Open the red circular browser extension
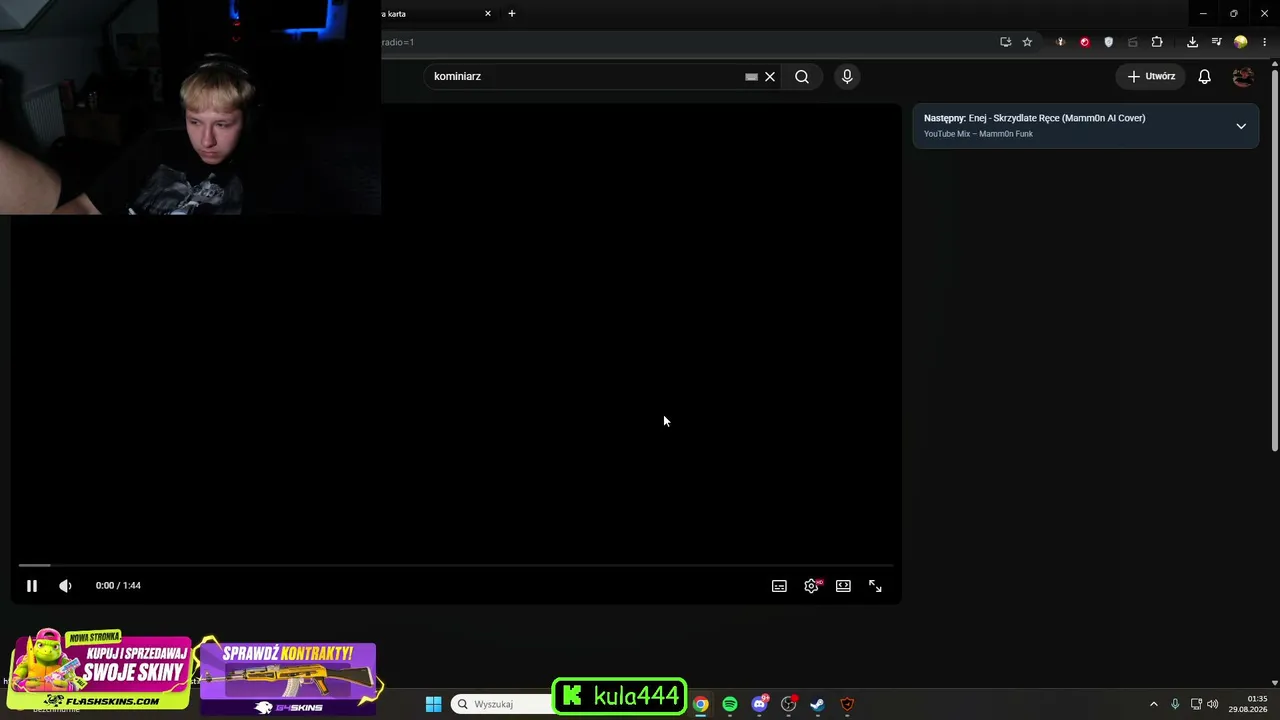The width and height of the screenshot is (1280, 720). point(1085,42)
